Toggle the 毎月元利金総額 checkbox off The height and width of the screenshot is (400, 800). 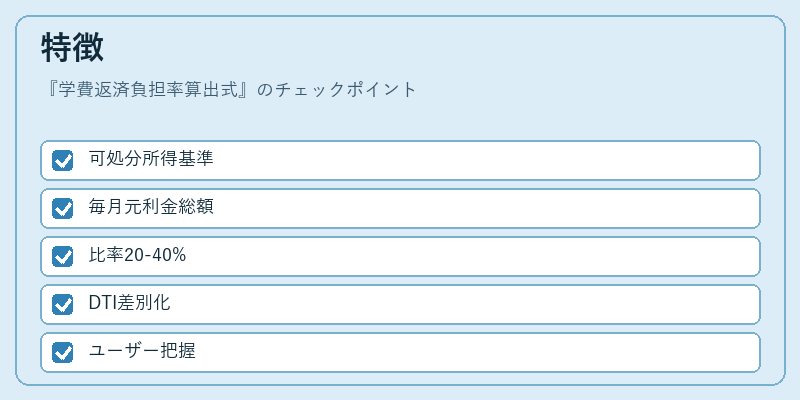click(x=62, y=208)
